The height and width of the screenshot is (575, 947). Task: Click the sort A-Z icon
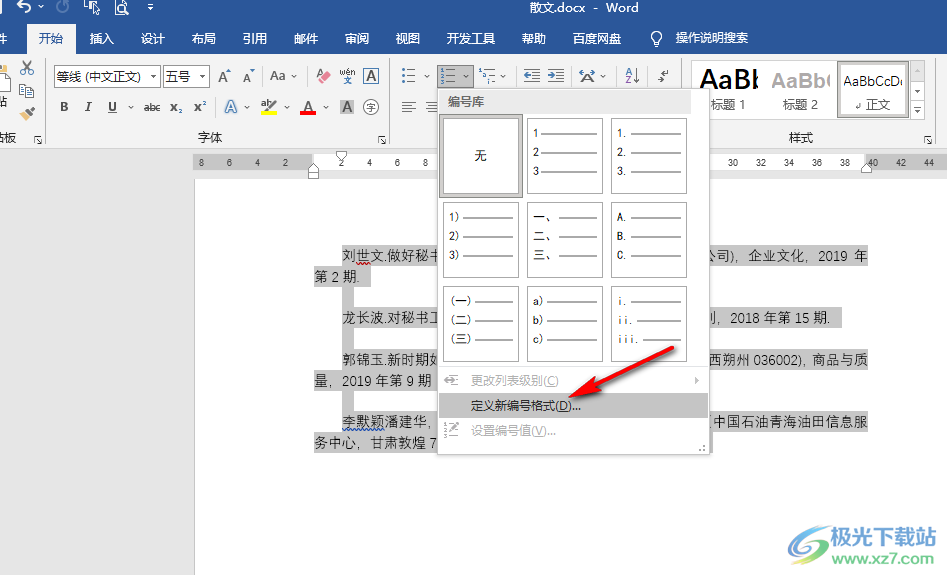632,76
